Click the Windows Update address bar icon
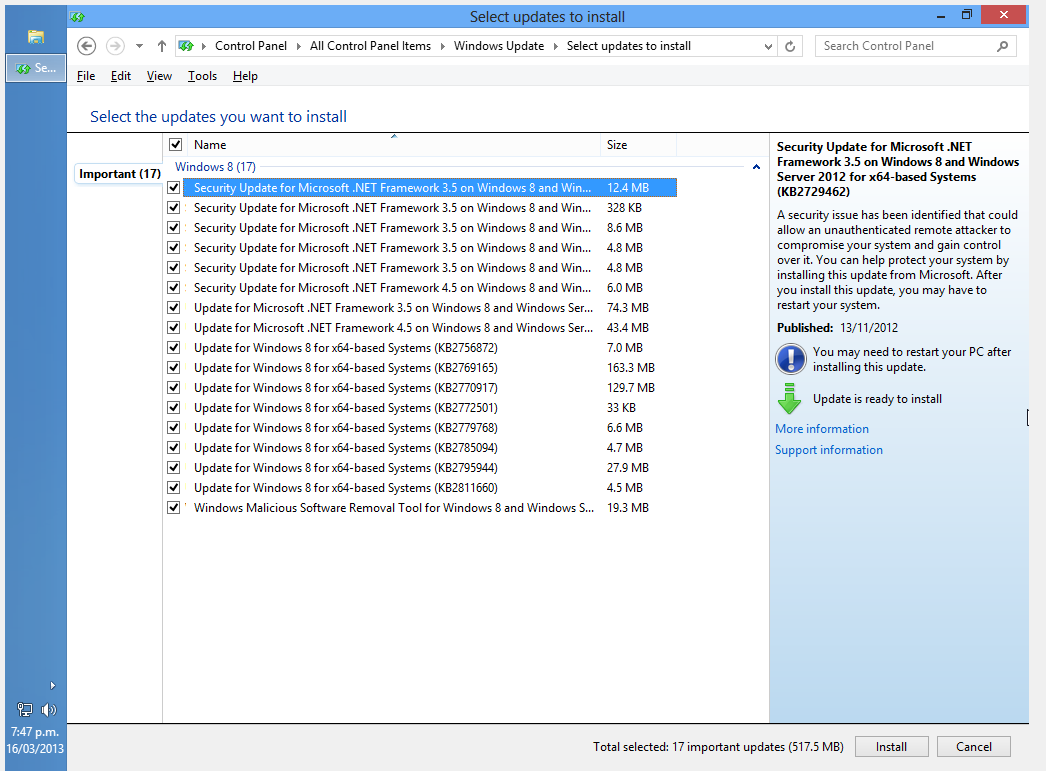The height and width of the screenshot is (771, 1046). pyautogui.click(x=186, y=46)
